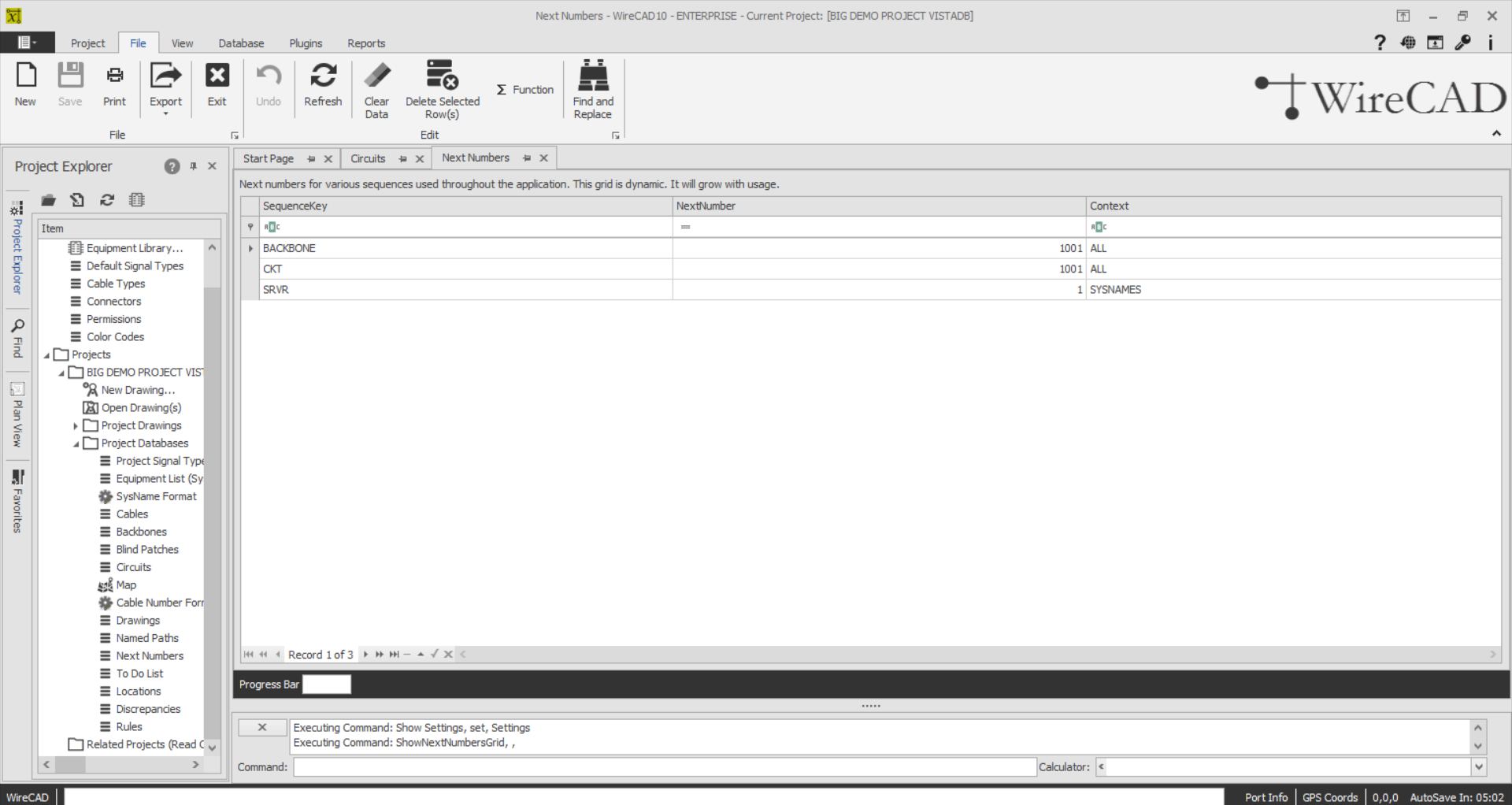Open the Find side tab
1512x805 pixels.
point(17,338)
